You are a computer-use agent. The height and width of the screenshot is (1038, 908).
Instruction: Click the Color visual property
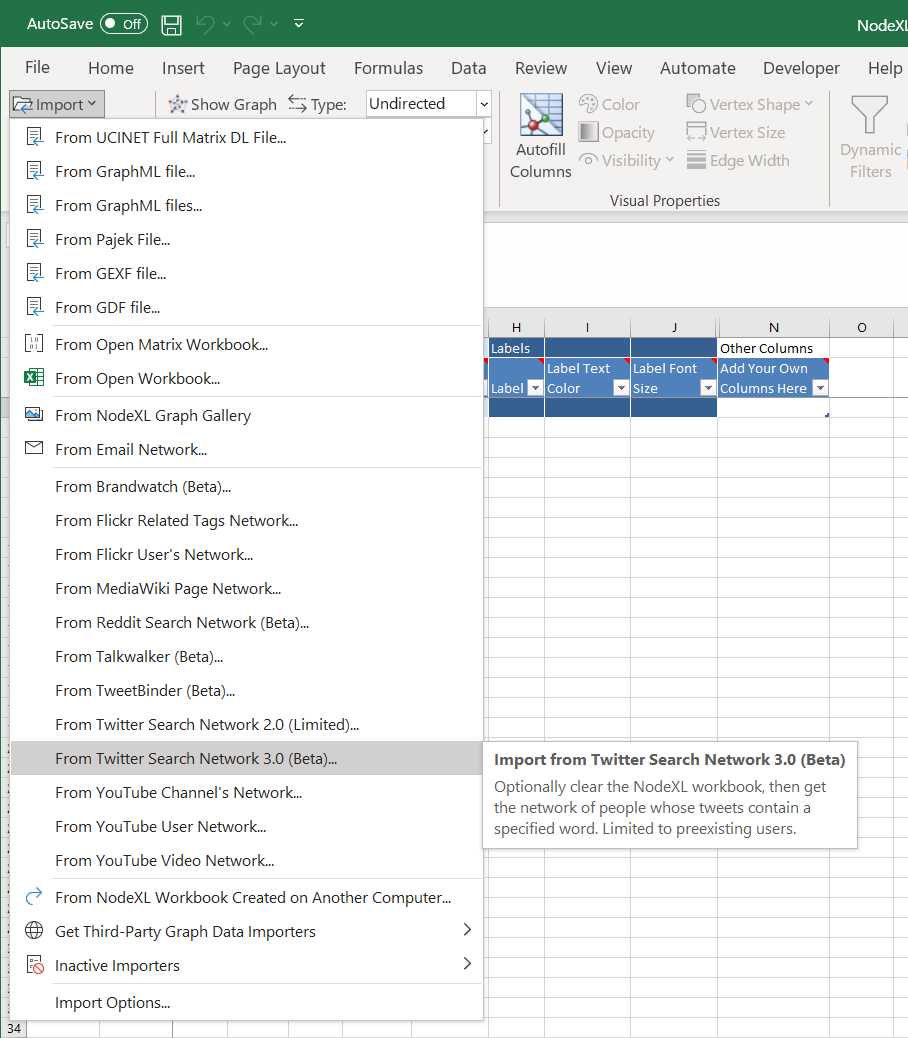[x=609, y=104]
